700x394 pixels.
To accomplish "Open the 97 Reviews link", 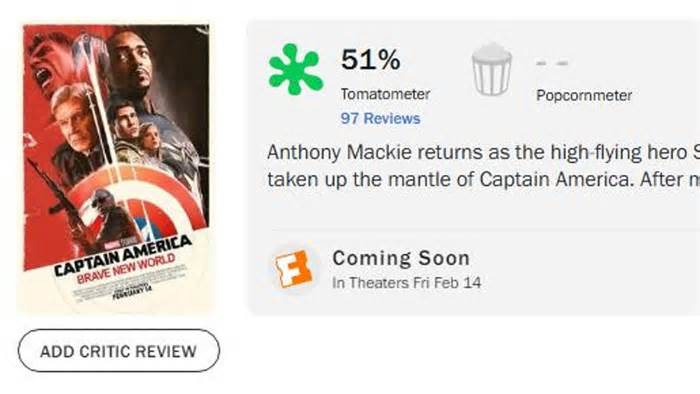I will point(380,119).
